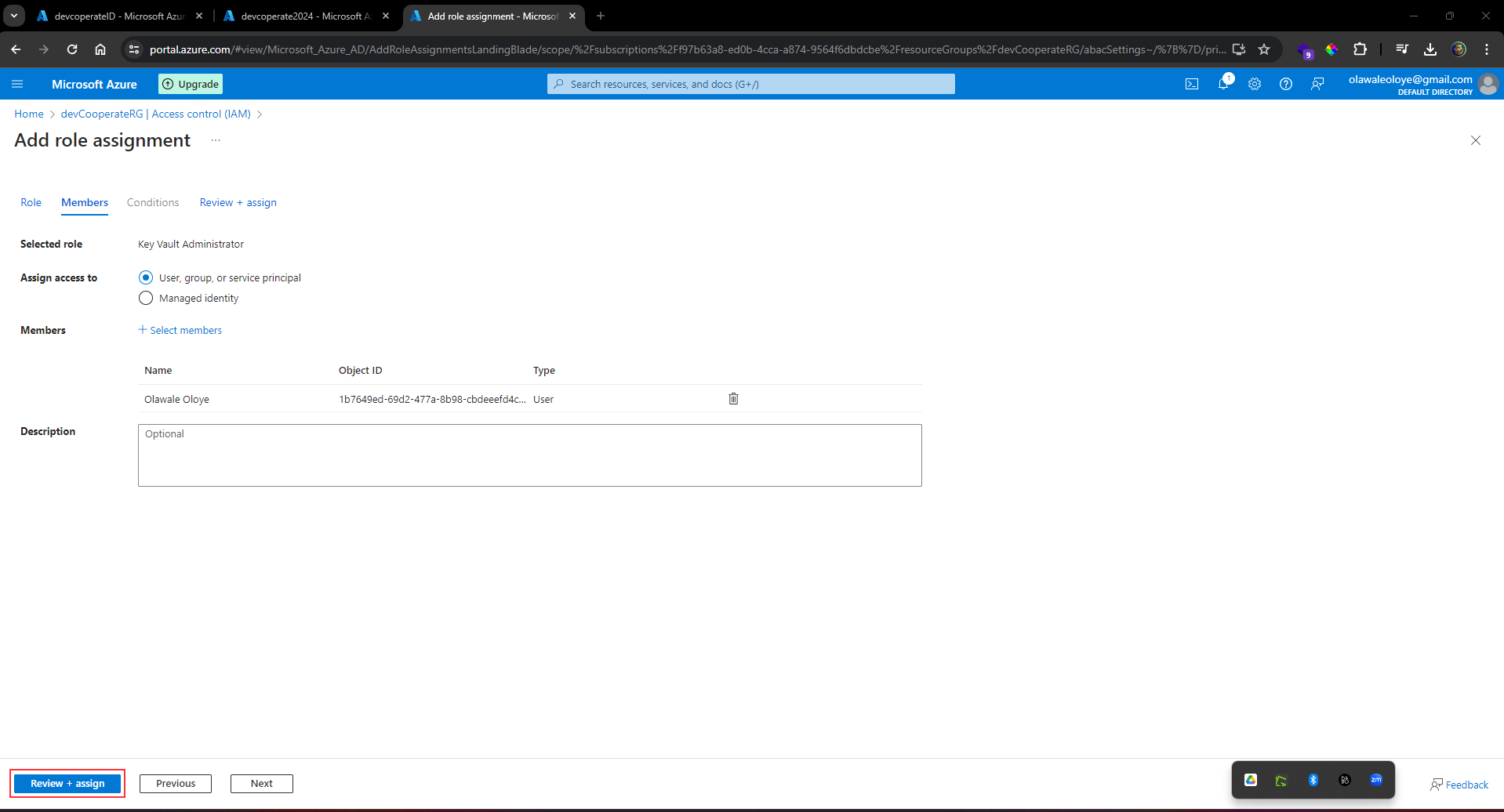
Task: Click the Object ID column header
Action: [x=361, y=370]
